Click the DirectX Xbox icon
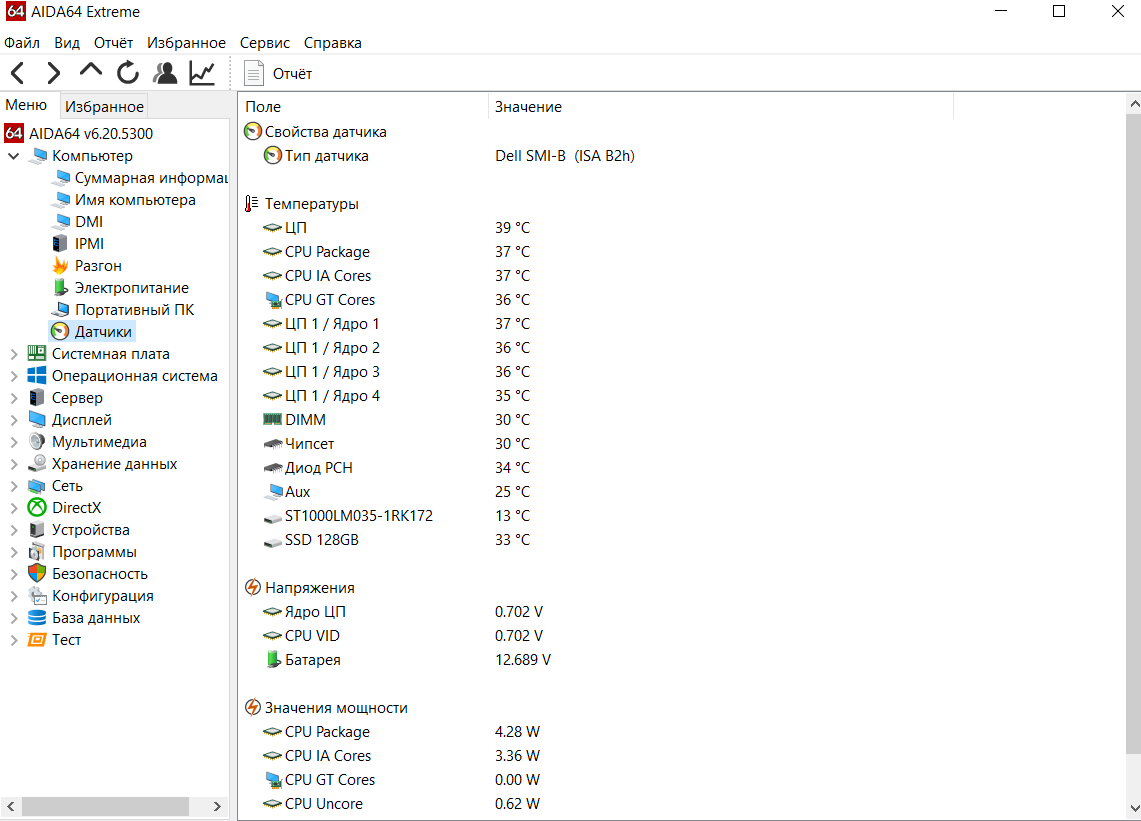Screen dimensions: 1141x821 [x=36, y=507]
